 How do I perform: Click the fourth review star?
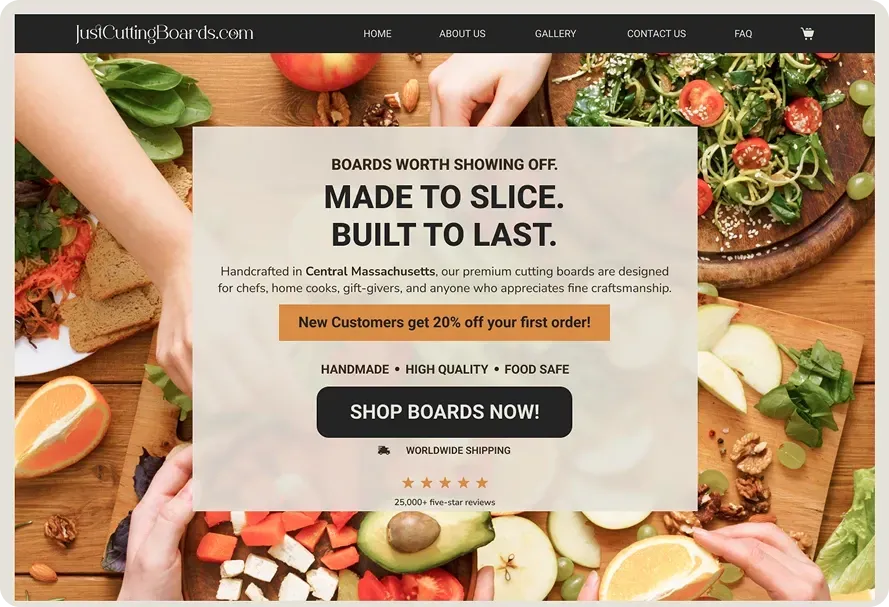pyautogui.click(x=463, y=483)
